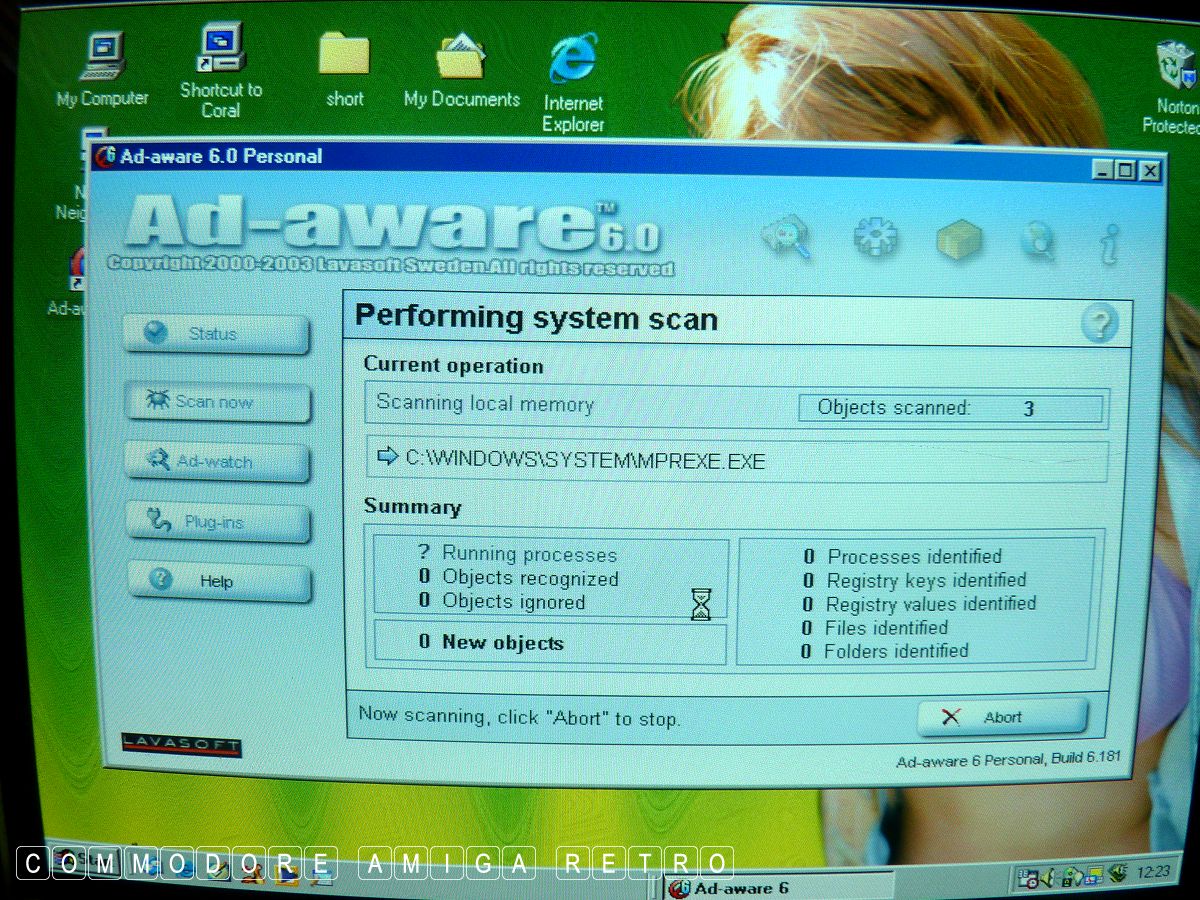Launch Internet Explorer from desktop

pos(573,60)
